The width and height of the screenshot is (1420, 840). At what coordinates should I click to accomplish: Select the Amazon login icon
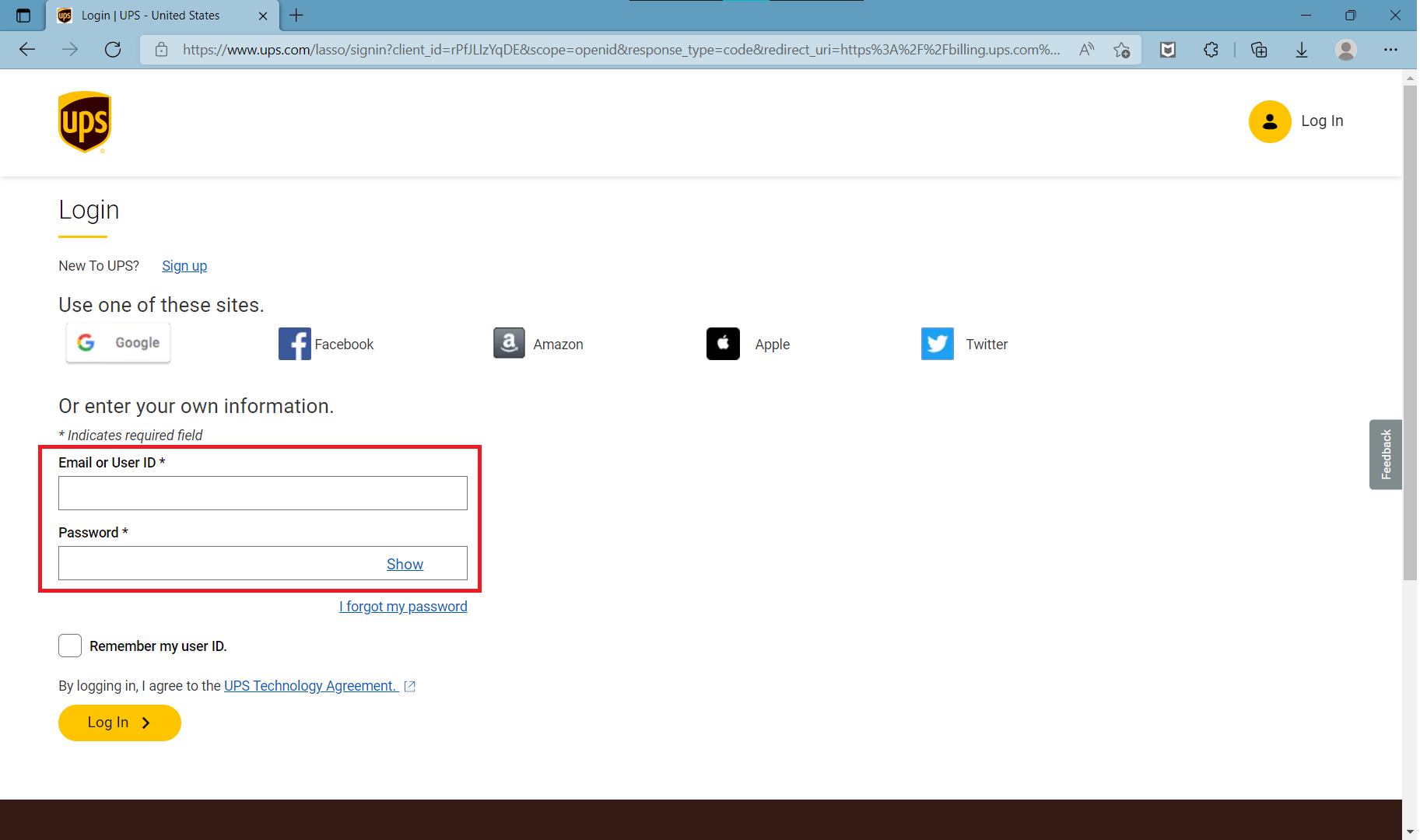(x=509, y=344)
